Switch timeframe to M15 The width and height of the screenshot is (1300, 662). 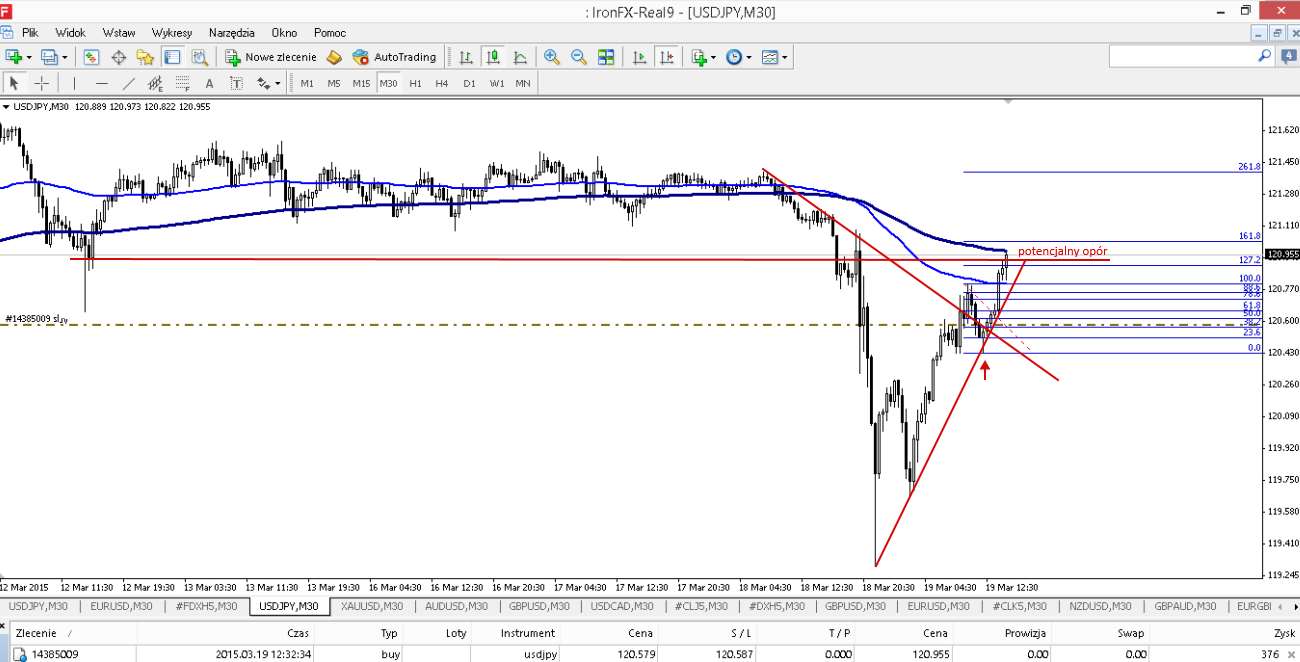(x=361, y=83)
